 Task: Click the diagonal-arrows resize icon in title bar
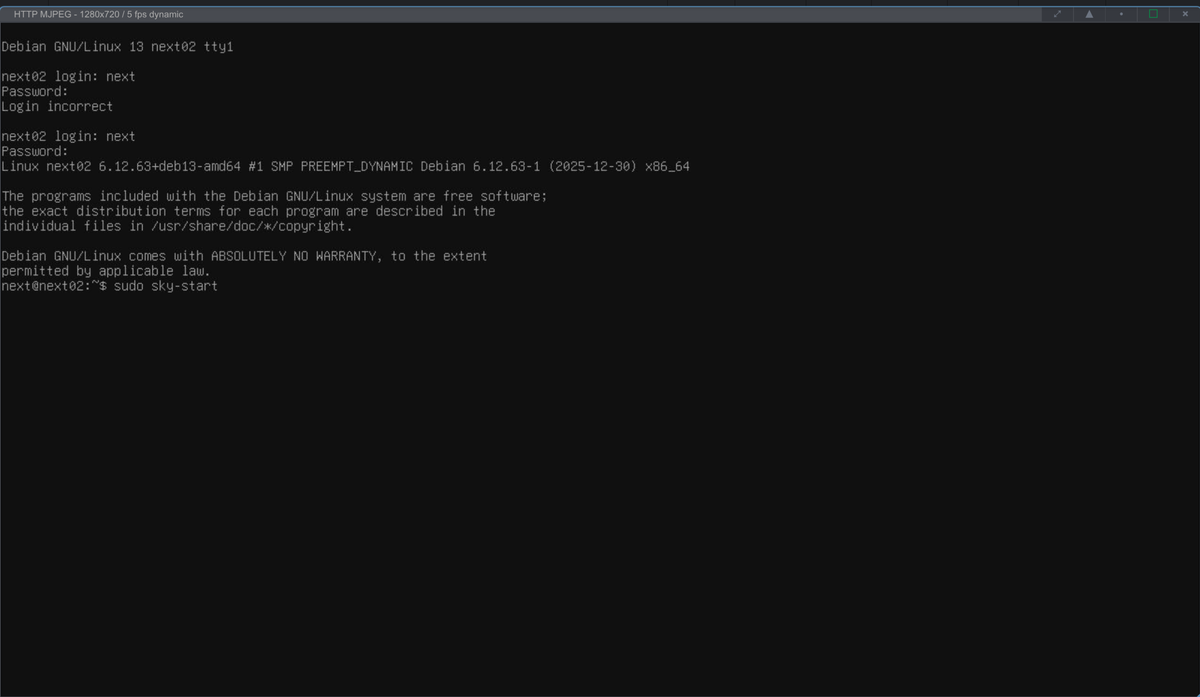click(x=1057, y=14)
